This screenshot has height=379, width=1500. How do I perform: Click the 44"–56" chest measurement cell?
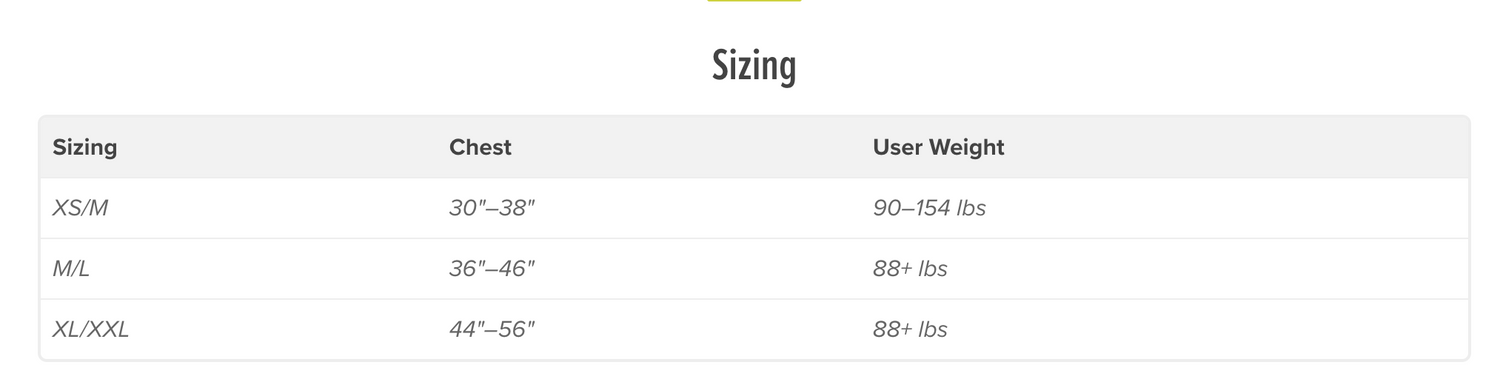[x=492, y=329]
